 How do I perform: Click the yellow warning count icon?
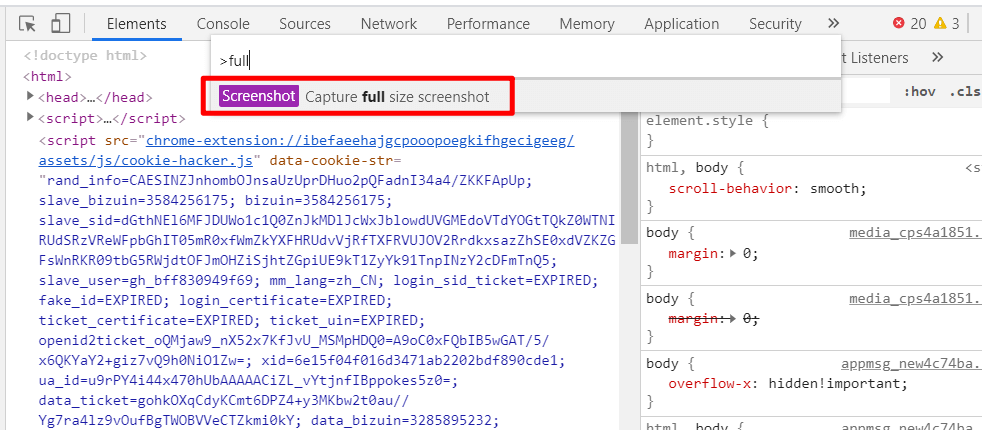point(939,24)
